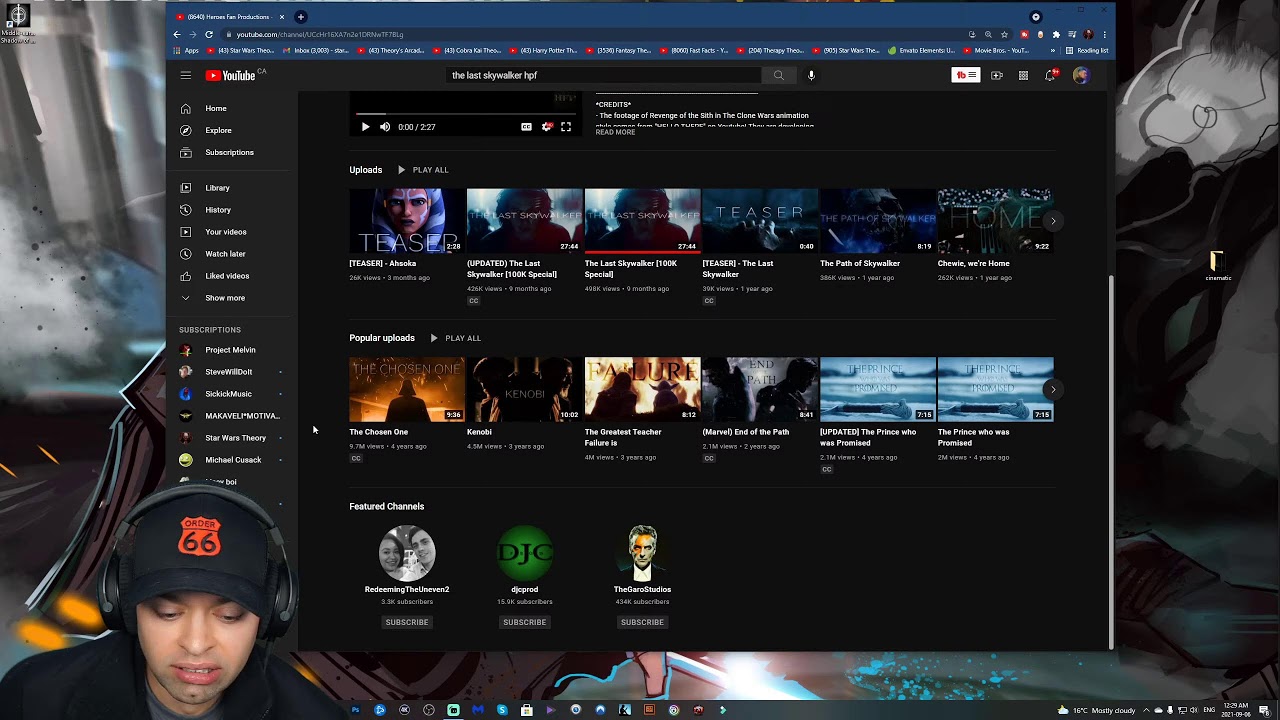
Task: Show next Popular uploads with right arrow
Action: (1052, 389)
